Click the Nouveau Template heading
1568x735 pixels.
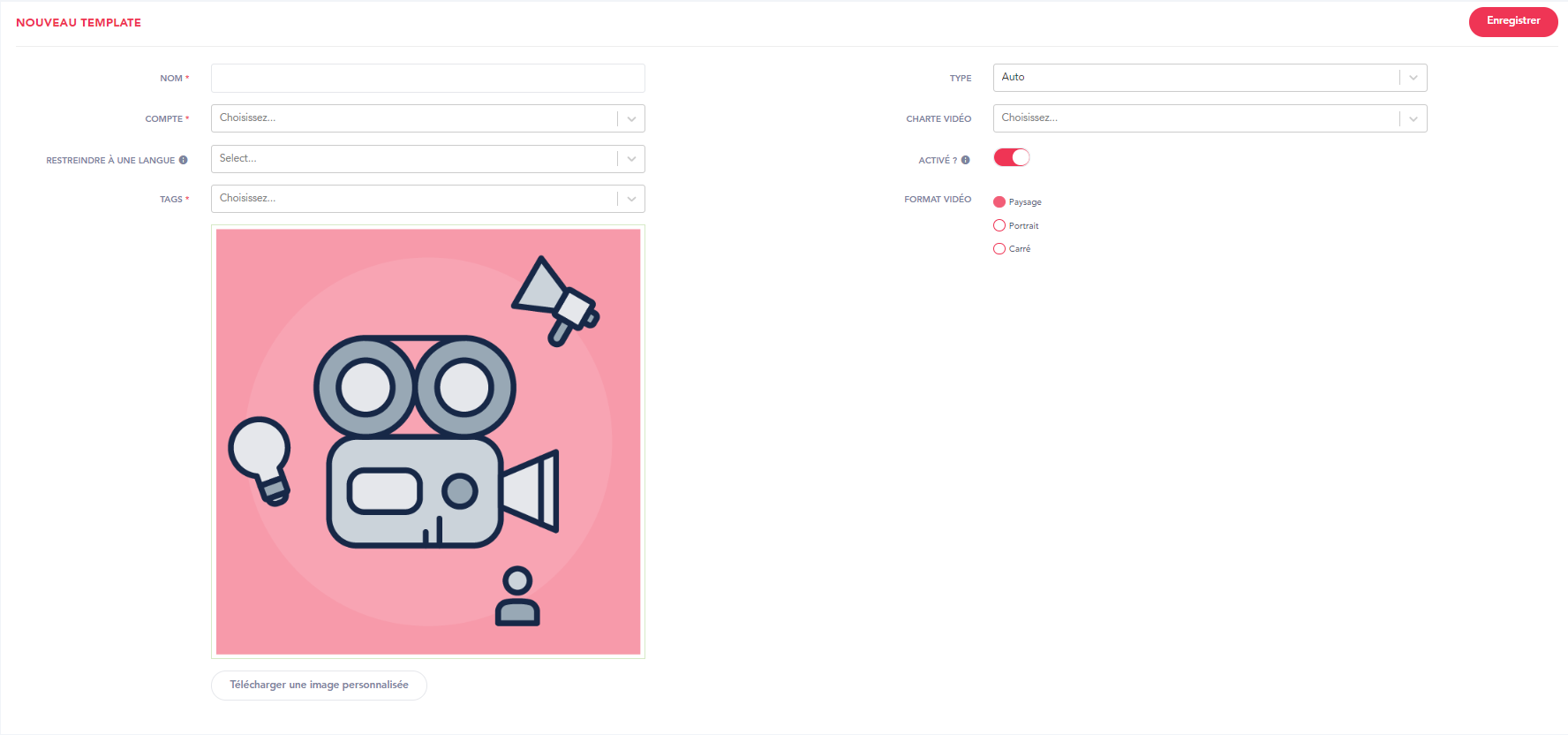pos(79,23)
